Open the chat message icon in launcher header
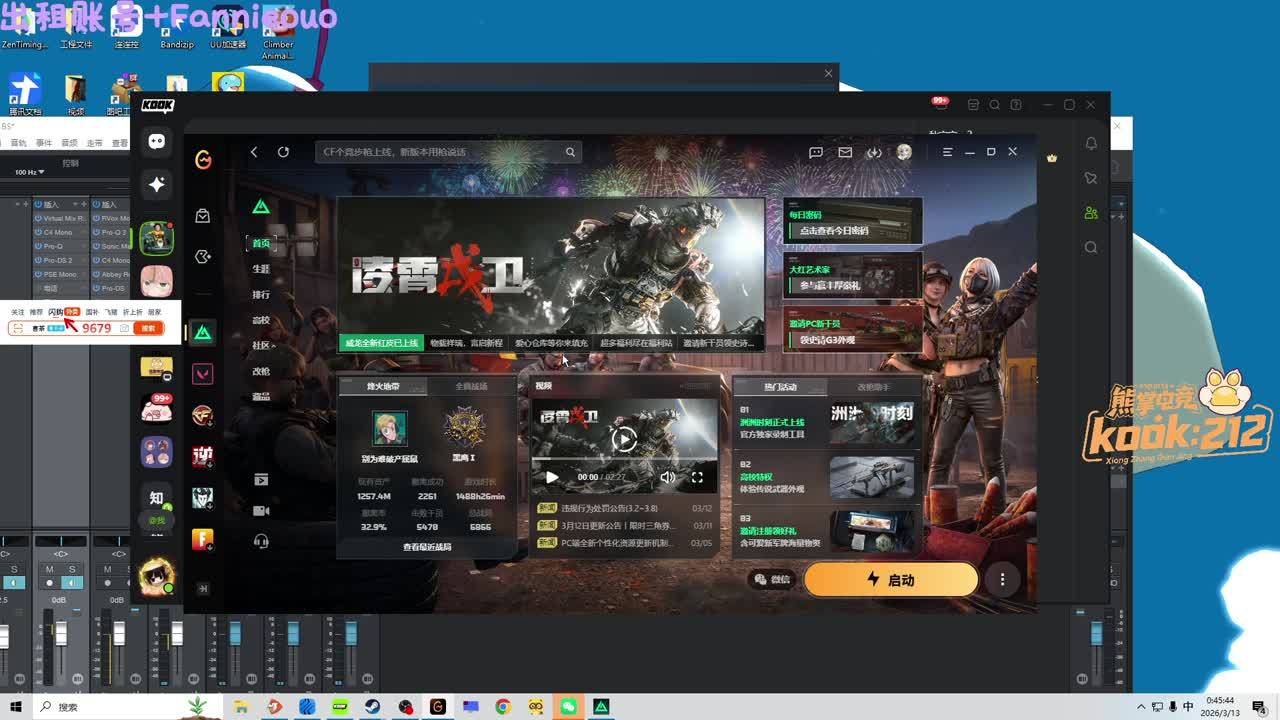 (x=816, y=152)
